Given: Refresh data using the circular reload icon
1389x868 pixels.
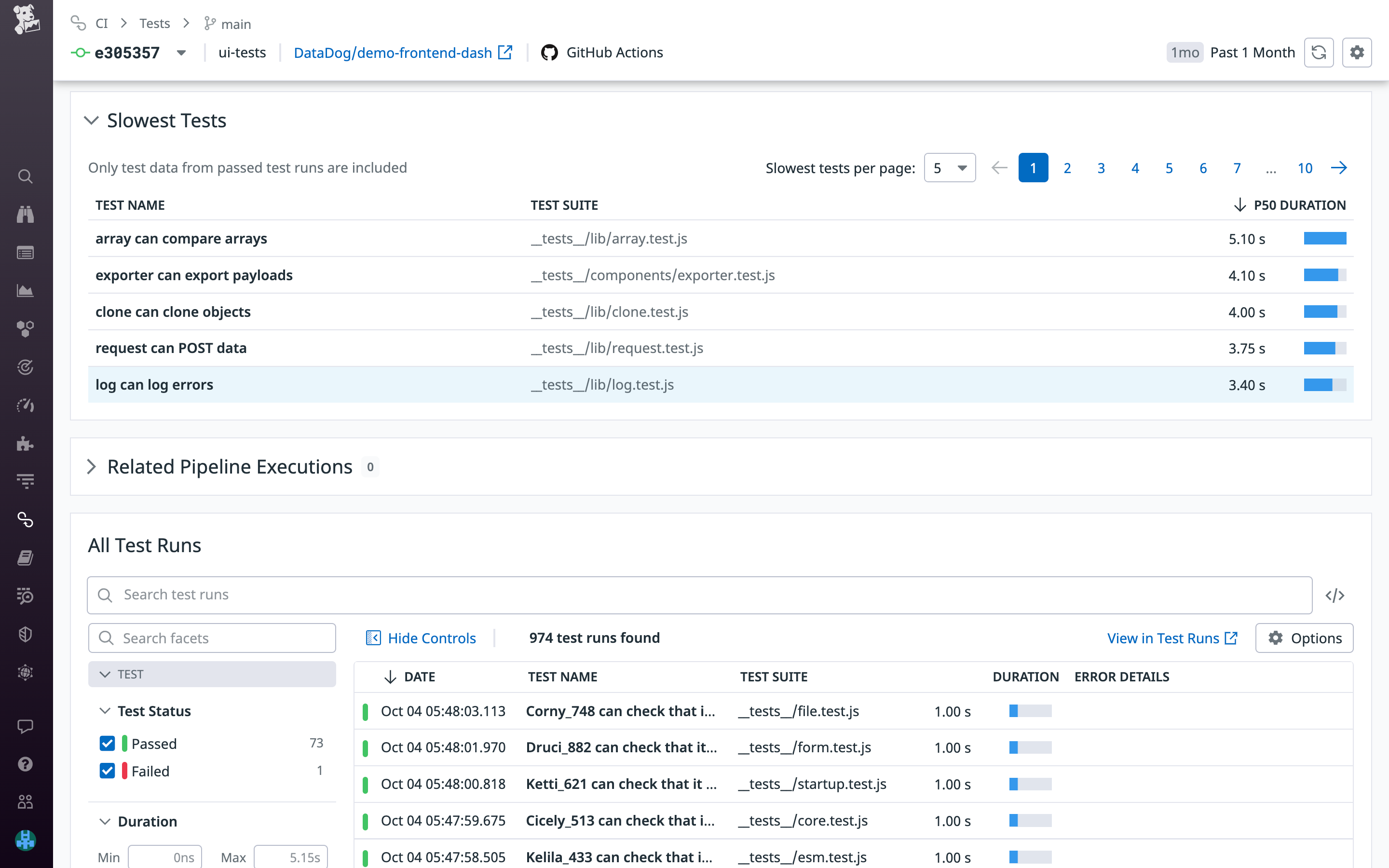Looking at the screenshot, I should [1319, 52].
